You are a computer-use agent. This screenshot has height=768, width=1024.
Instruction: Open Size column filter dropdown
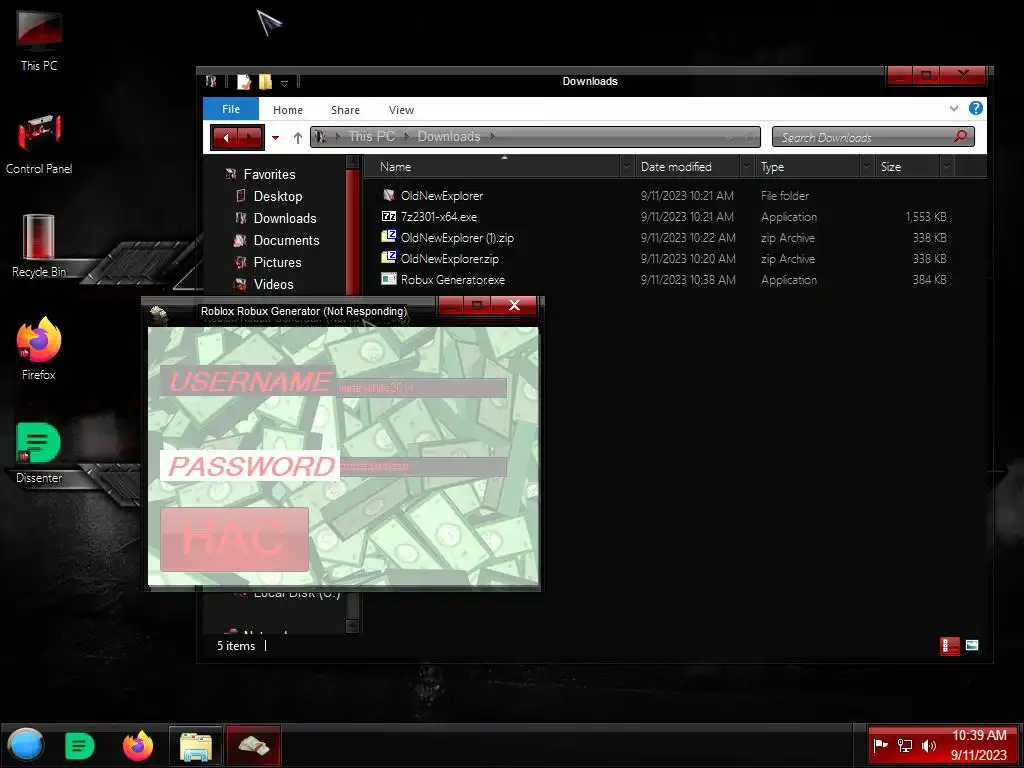[947, 167]
